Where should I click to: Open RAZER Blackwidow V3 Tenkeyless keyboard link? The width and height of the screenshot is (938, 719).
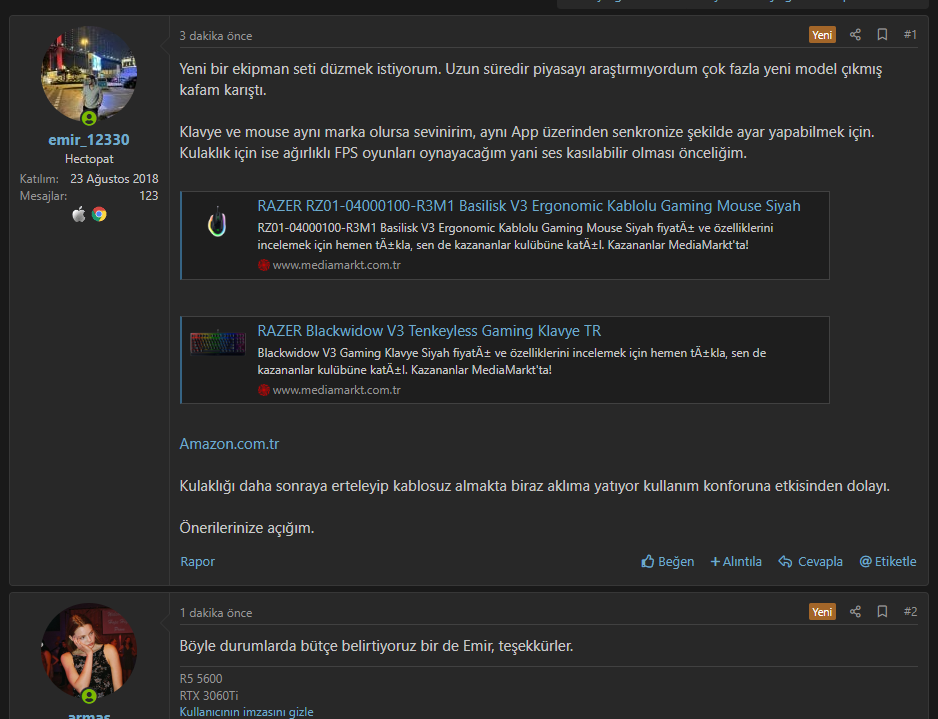pyautogui.click(x=429, y=331)
